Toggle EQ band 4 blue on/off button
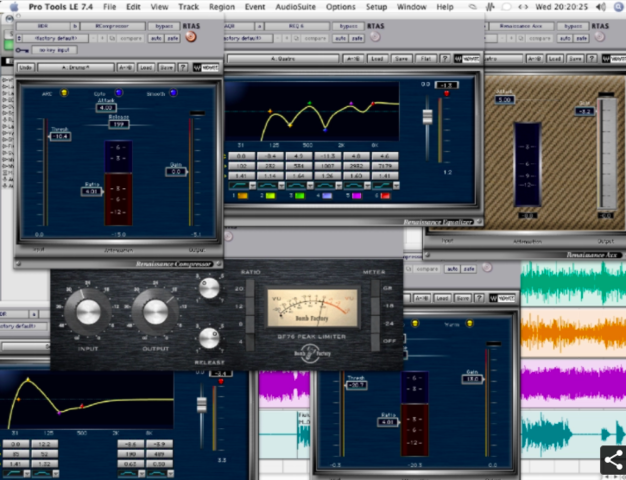This screenshot has height=480, width=626. tap(327, 196)
